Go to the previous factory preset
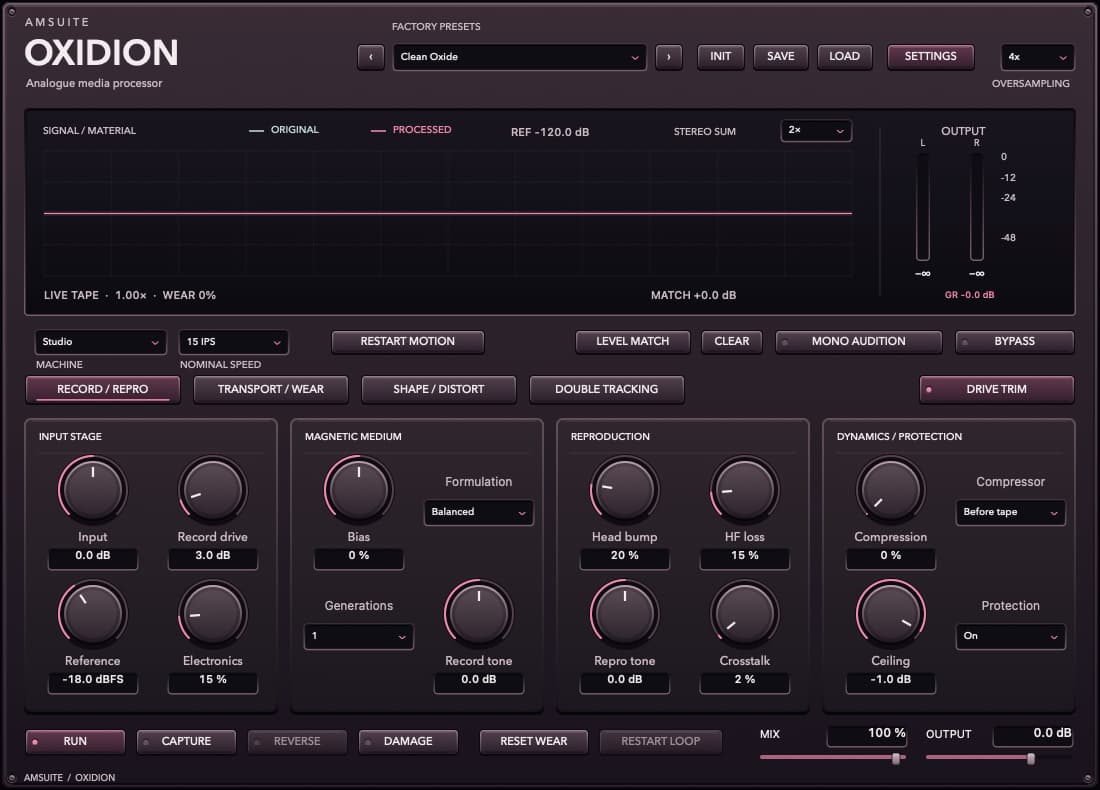Screen dimensions: 1100x790 [x=370, y=57]
